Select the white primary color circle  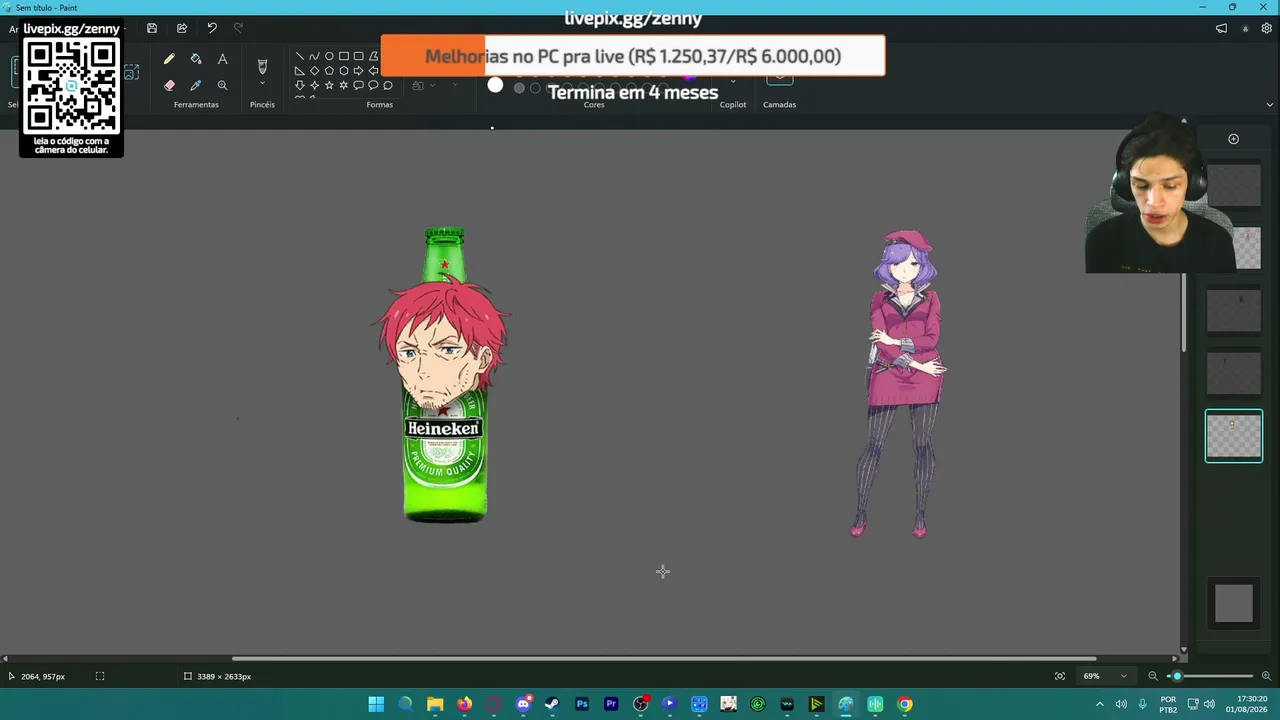(495, 86)
